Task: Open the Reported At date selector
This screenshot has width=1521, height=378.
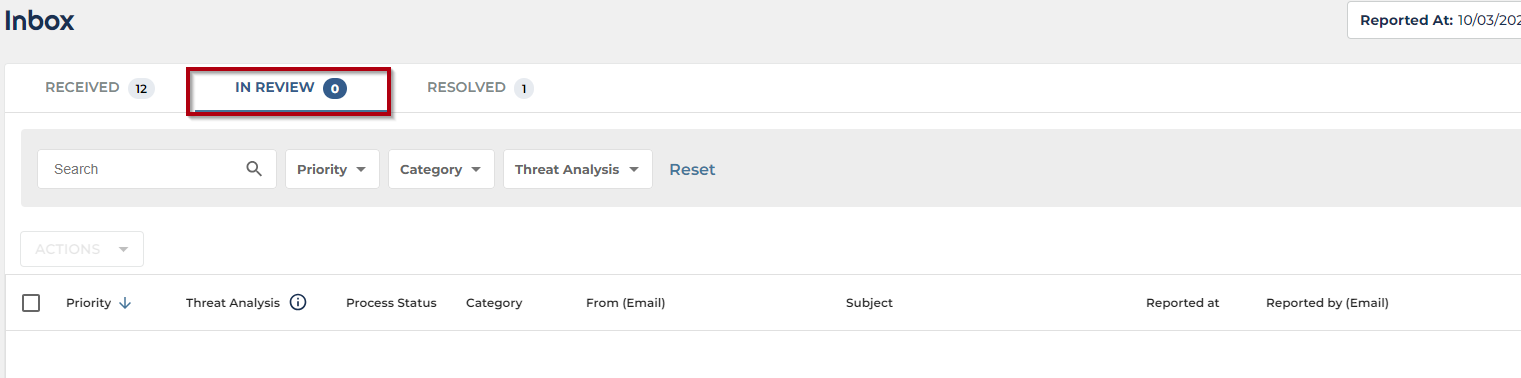Action: 1434,20
